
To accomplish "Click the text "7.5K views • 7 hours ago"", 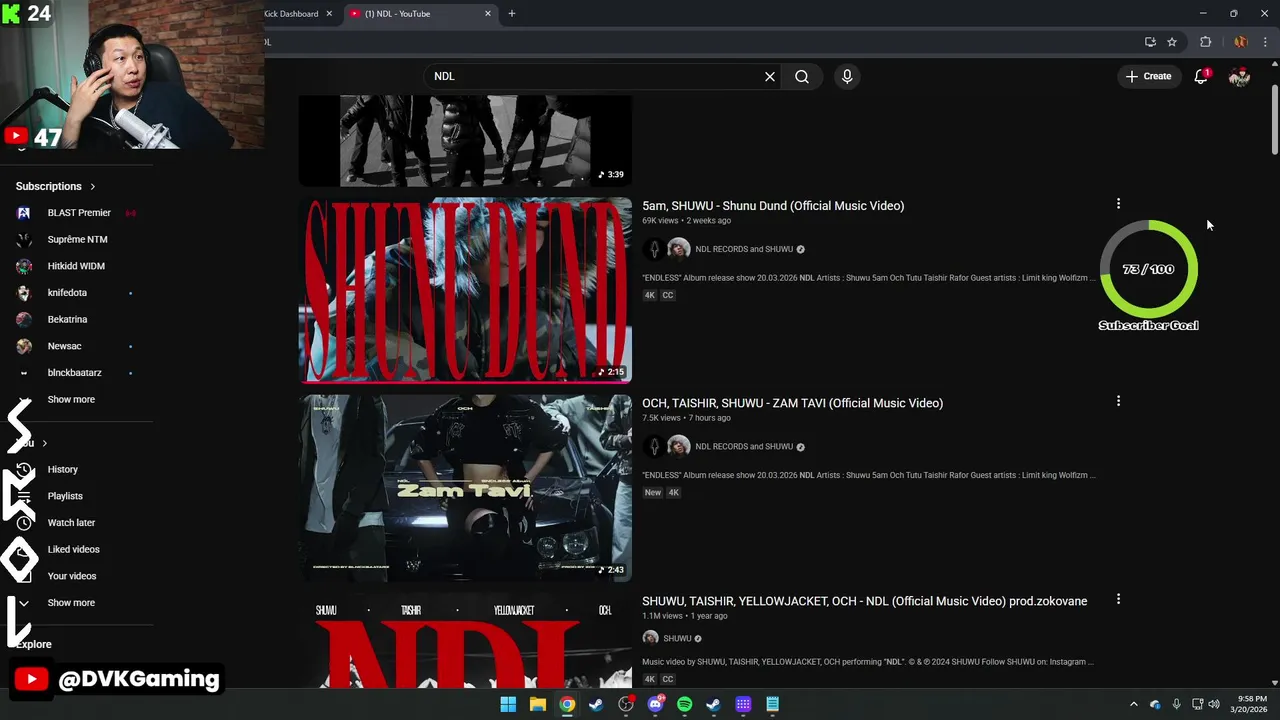I will pyautogui.click(x=686, y=418).
